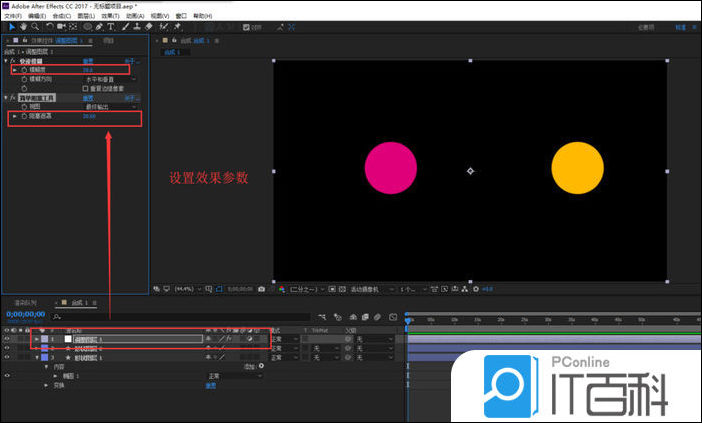
Task: Click the blue reset link under 变换
Action: click(211, 385)
